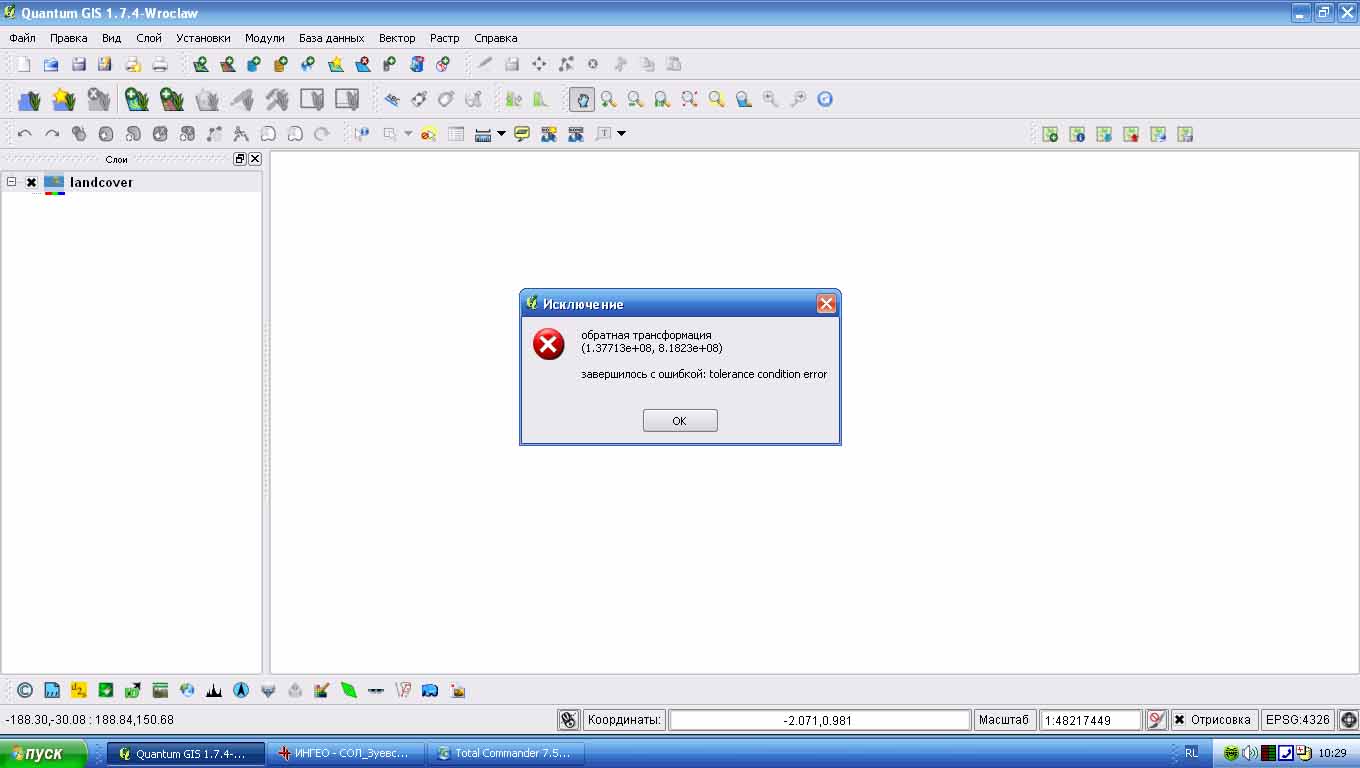Image resolution: width=1360 pixels, height=768 pixels.
Task: Select the Text Annotation tool
Action: [604, 134]
